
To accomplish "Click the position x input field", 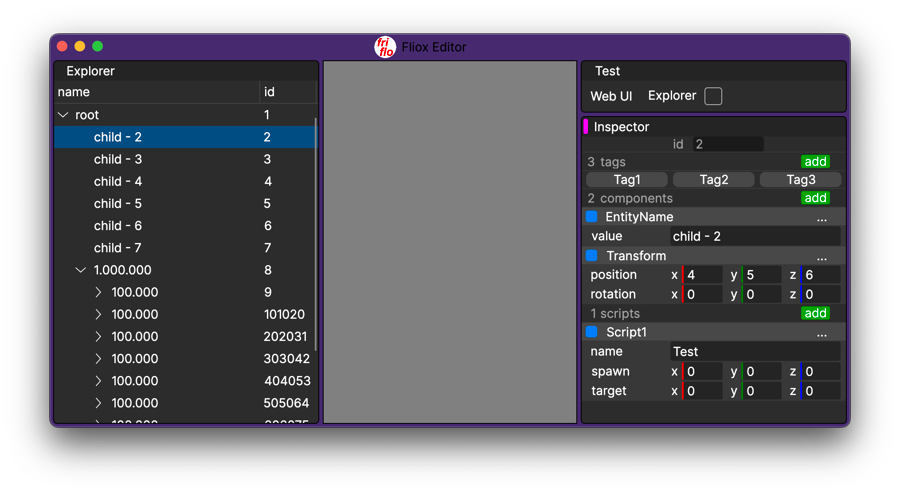I will pos(703,275).
